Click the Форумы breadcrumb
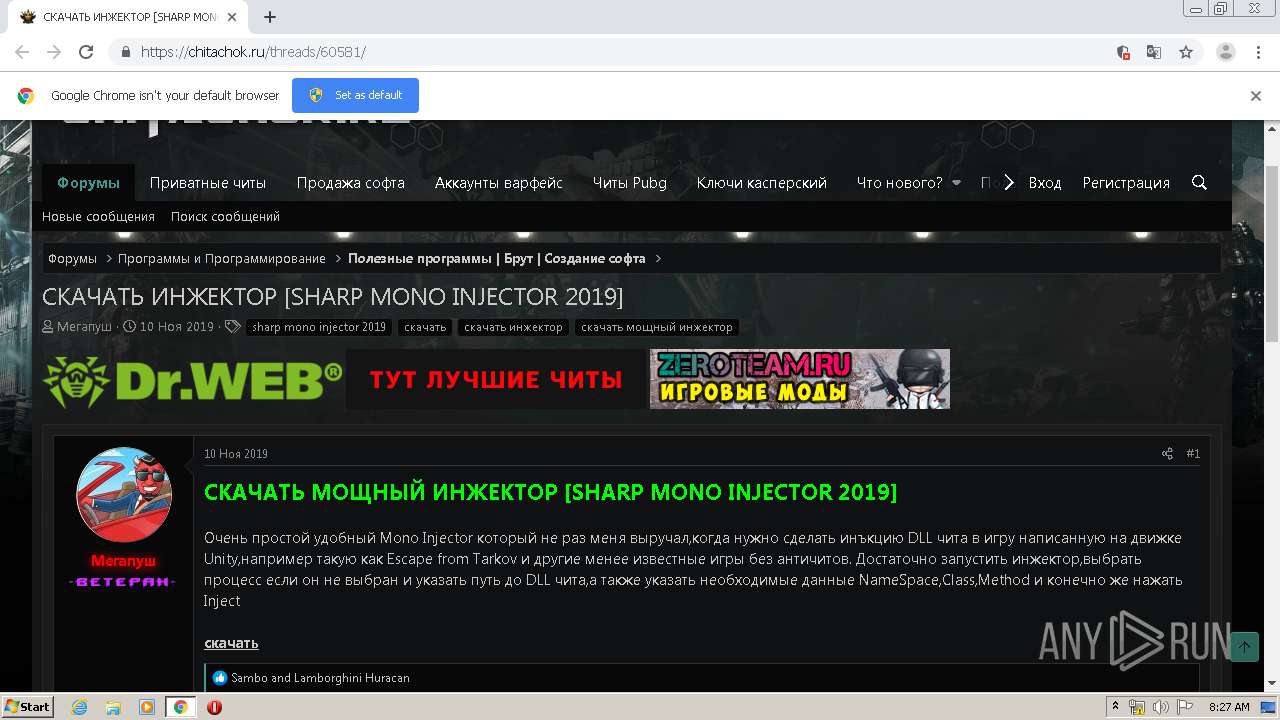The width and height of the screenshot is (1280, 720). pyautogui.click(x=72, y=258)
